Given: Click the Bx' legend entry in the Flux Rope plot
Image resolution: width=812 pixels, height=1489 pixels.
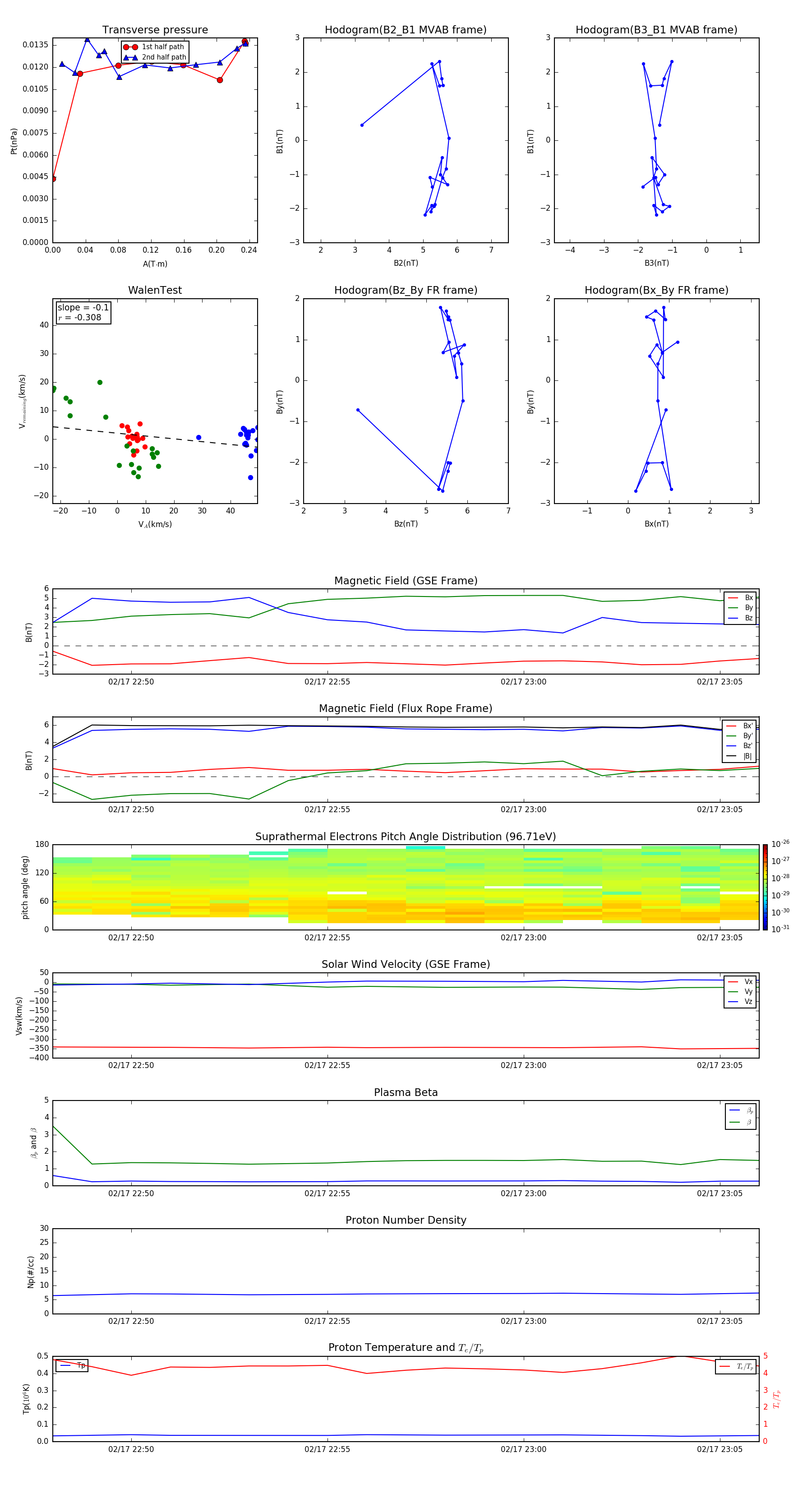Looking at the screenshot, I should pos(740,726).
